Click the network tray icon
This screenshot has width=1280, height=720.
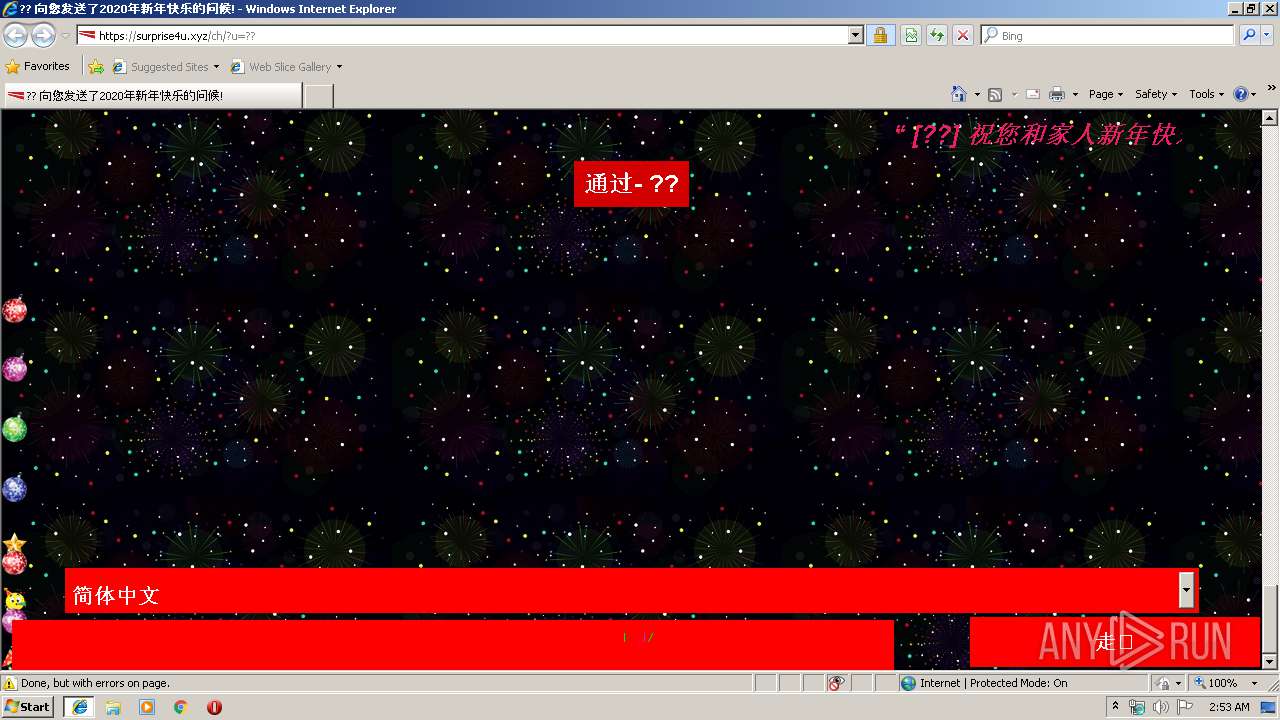point(1138,707)
